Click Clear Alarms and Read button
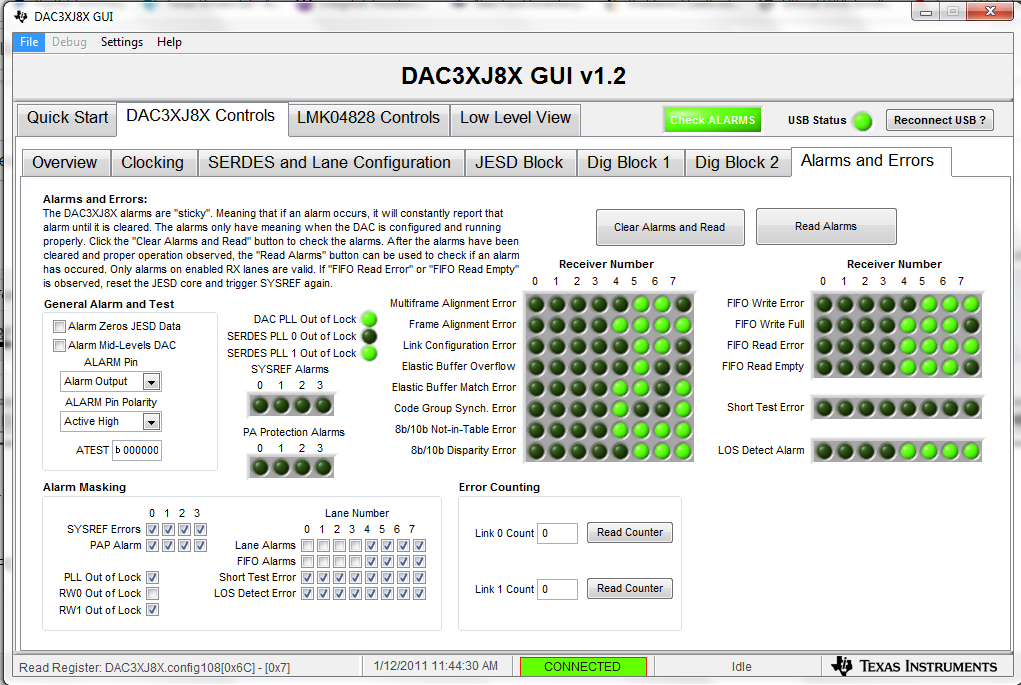Image resolution: width=1021 pixels, height=685 pixels. tap(669, 227)
